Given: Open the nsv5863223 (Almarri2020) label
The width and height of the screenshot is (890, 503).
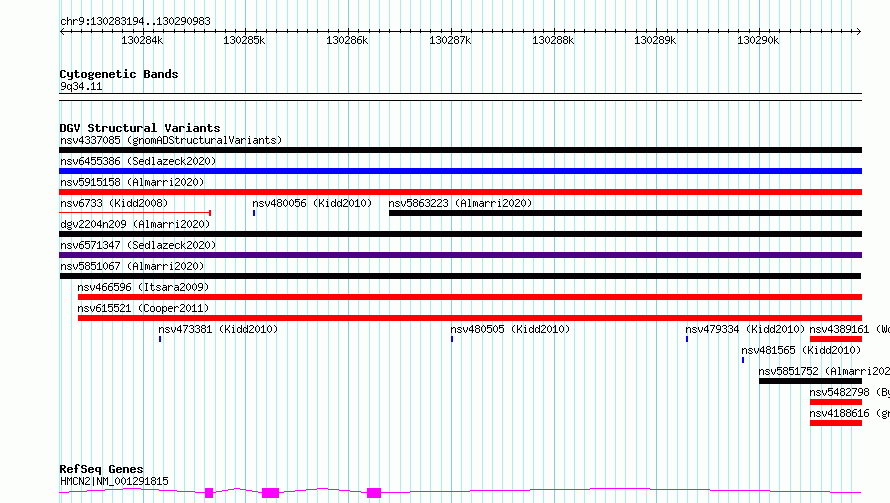Looking at the screenshot, I should point(460,203).
